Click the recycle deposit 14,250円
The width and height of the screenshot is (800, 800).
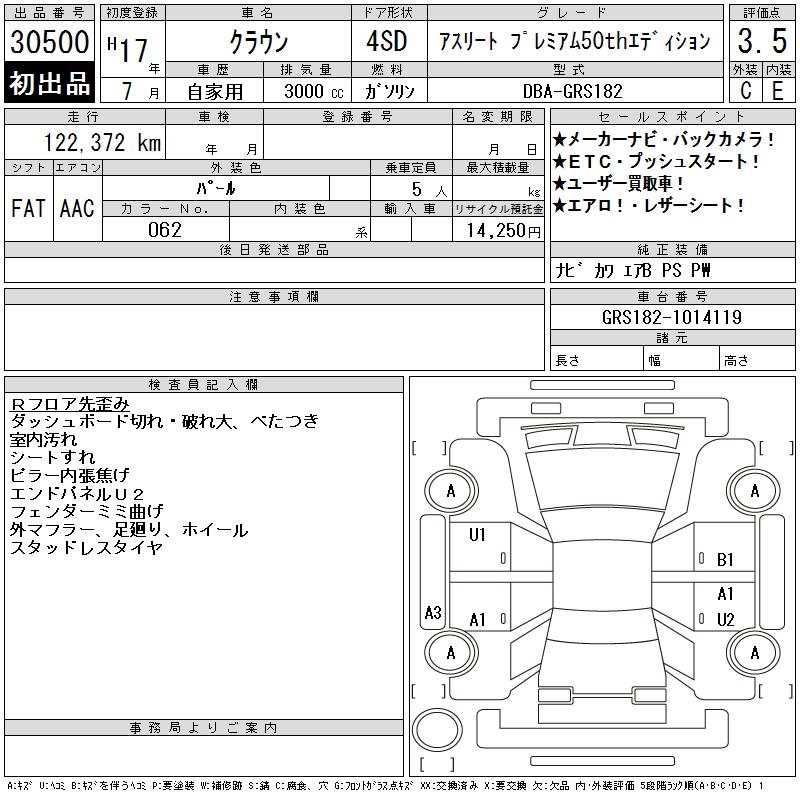pyautogui.click(x=503, y=231)
